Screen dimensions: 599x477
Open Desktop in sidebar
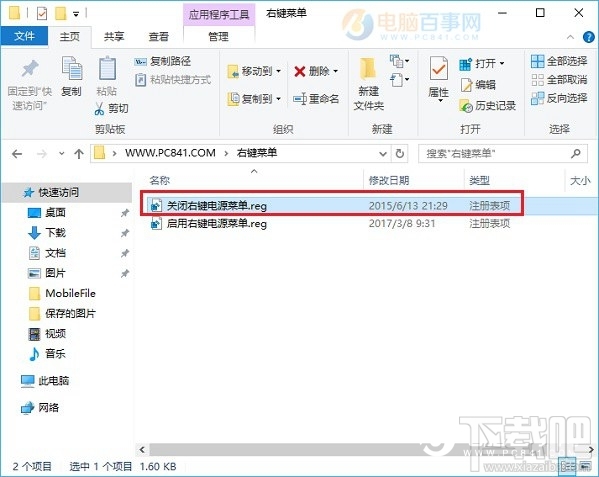click(x=55, y=212)
